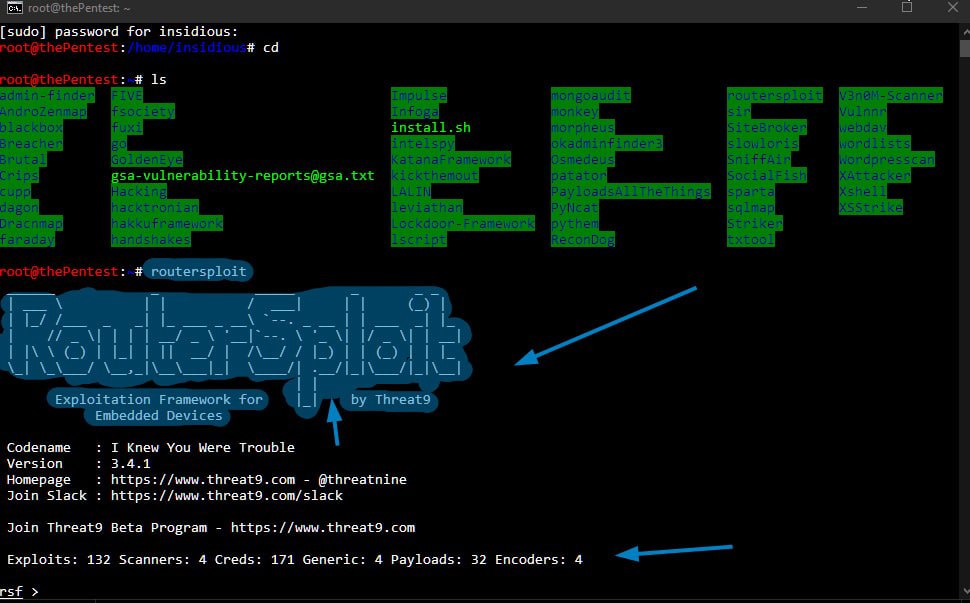Viewport: 970px width, 603px height.
Task: Click the fuxi directory entry
Action: [x=127, y=127]
